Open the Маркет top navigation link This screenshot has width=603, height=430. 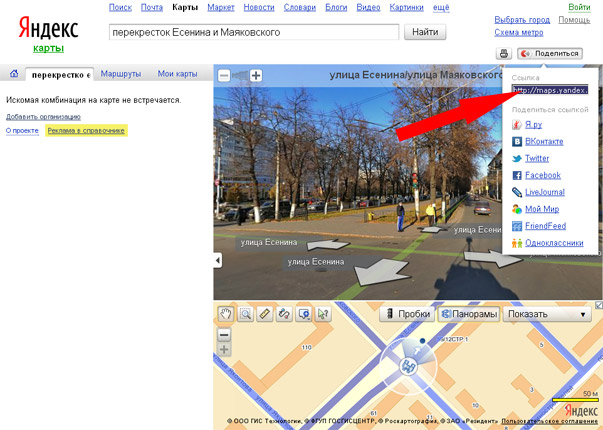221,7
